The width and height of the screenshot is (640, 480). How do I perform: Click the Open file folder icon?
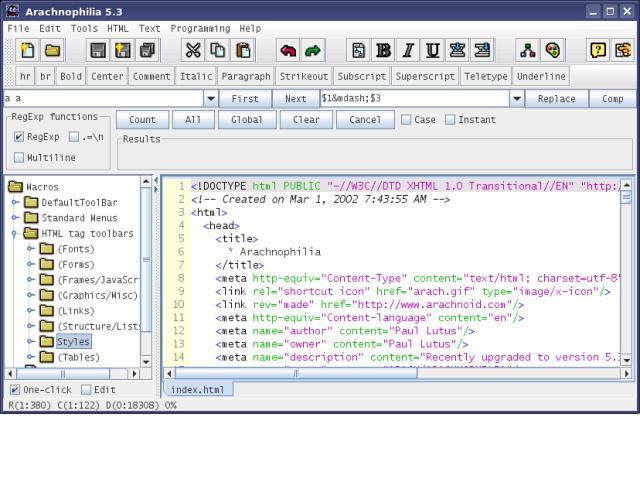(53, 51)
